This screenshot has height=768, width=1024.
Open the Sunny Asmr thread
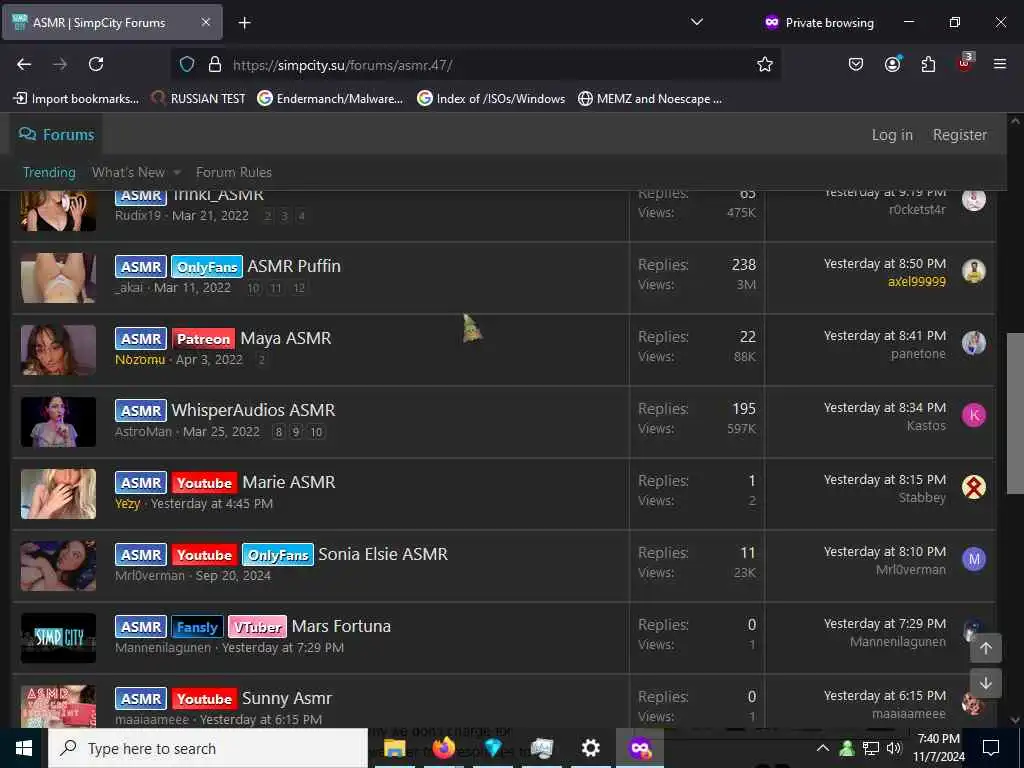pyautogui.click(x=287, y=698)
